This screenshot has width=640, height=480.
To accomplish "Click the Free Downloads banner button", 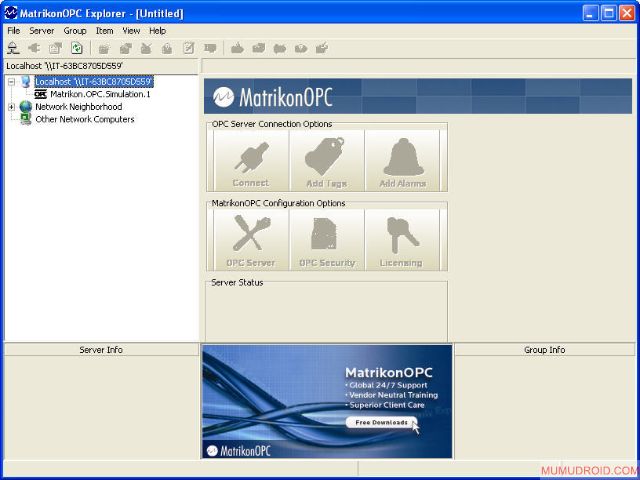I will point(382,423).
